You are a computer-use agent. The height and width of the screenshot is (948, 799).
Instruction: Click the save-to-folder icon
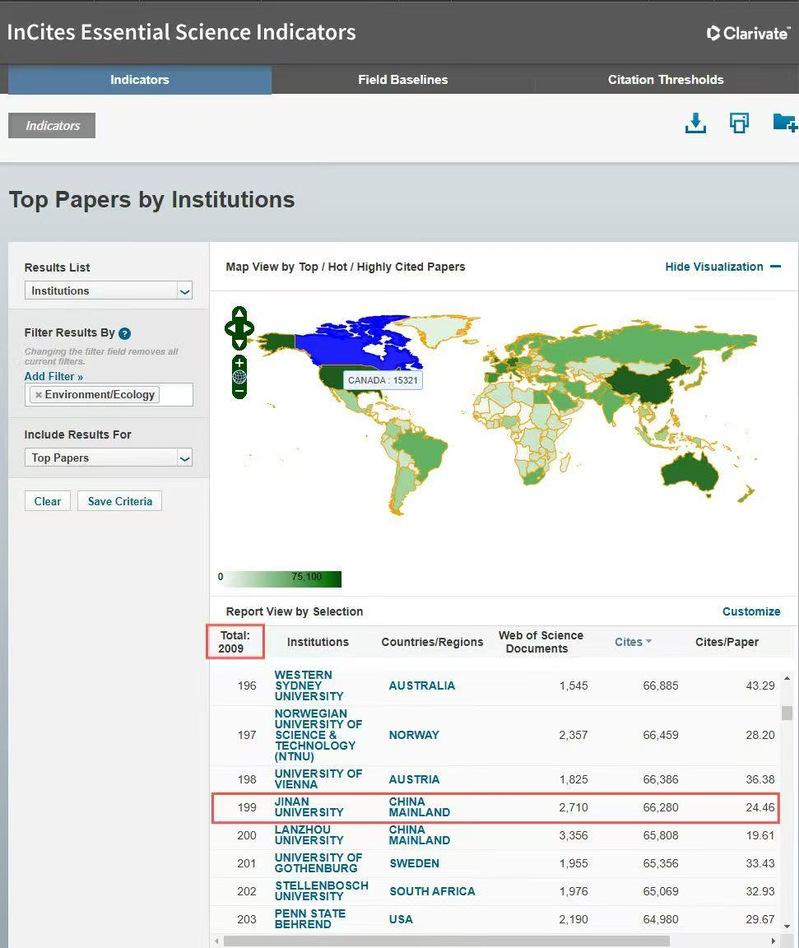click(785, 123)
